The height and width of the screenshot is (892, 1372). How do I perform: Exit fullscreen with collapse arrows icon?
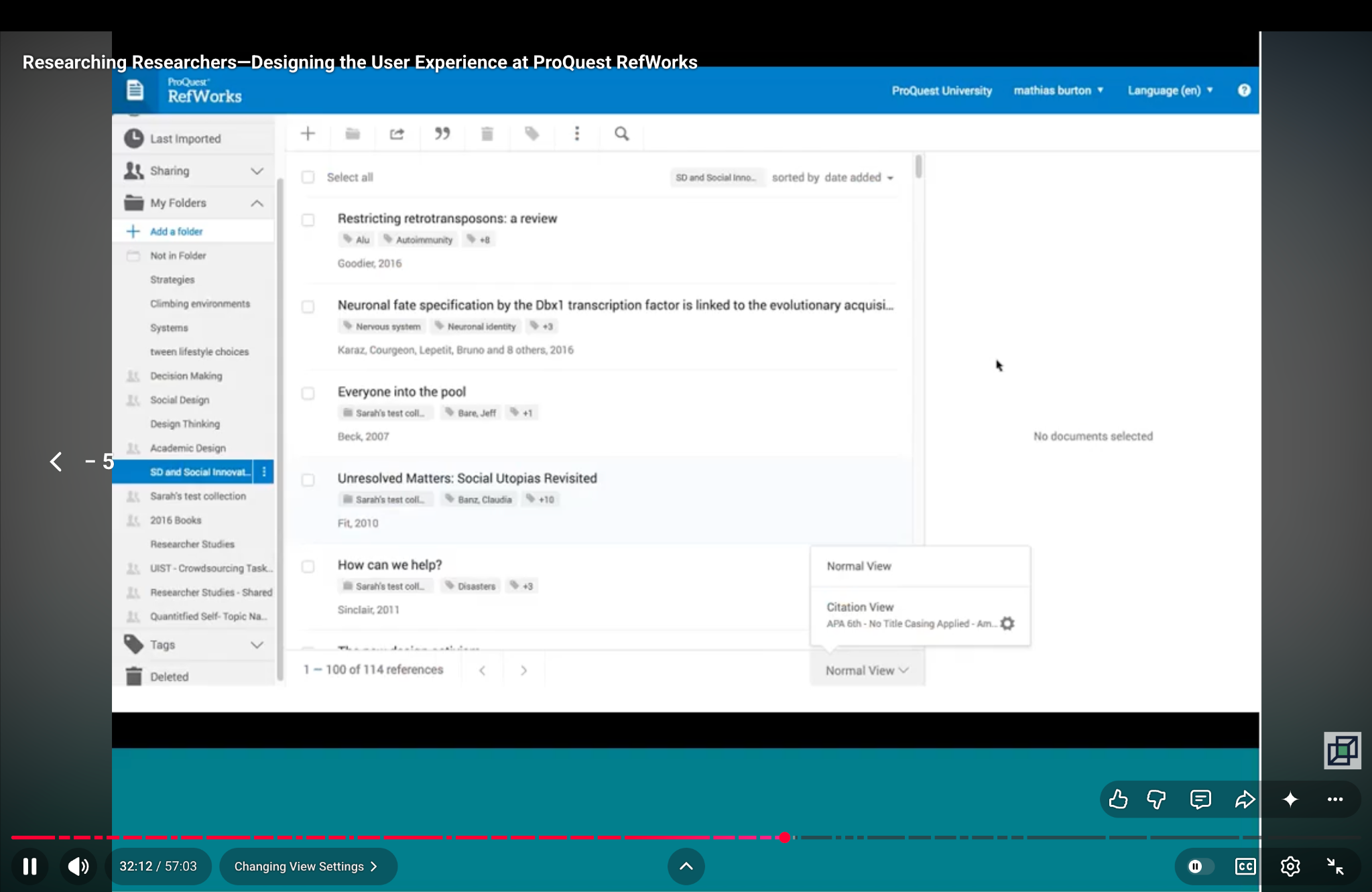[1335, 867]
